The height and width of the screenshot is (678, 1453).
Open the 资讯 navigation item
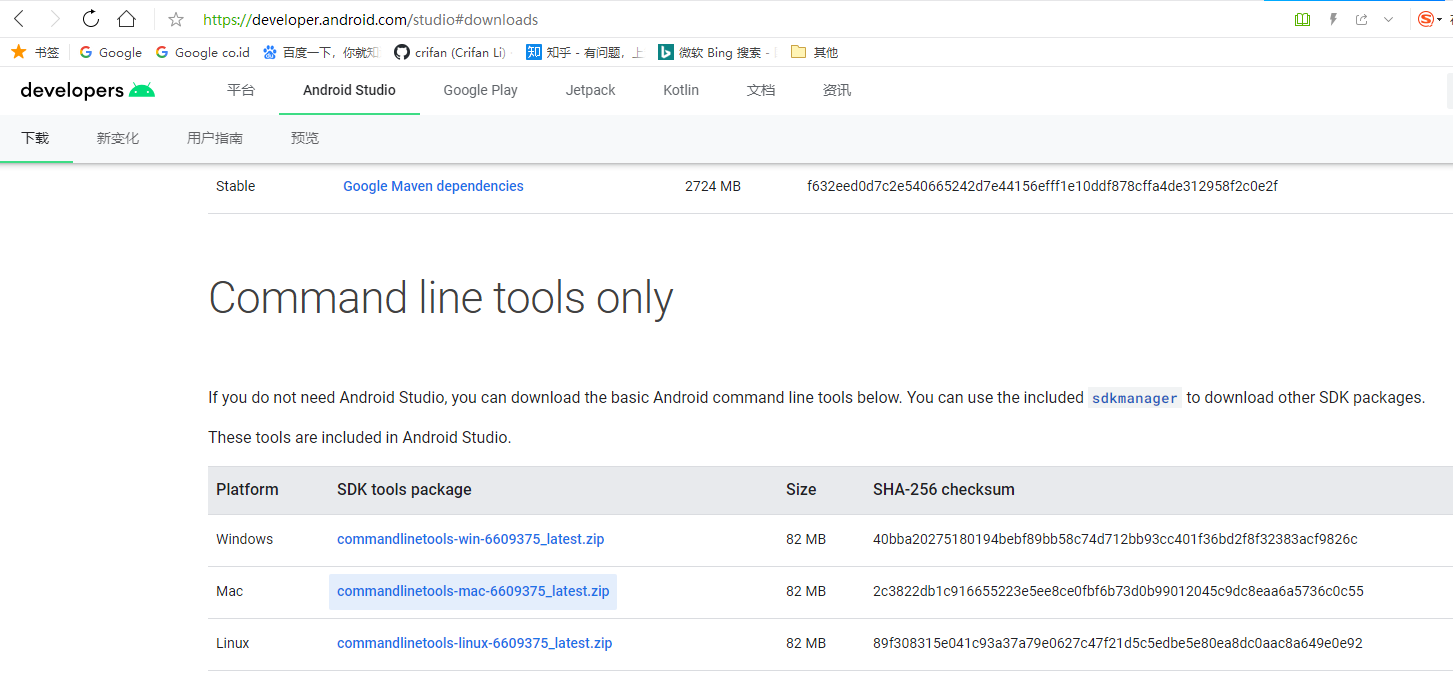[x=837, y=90]
